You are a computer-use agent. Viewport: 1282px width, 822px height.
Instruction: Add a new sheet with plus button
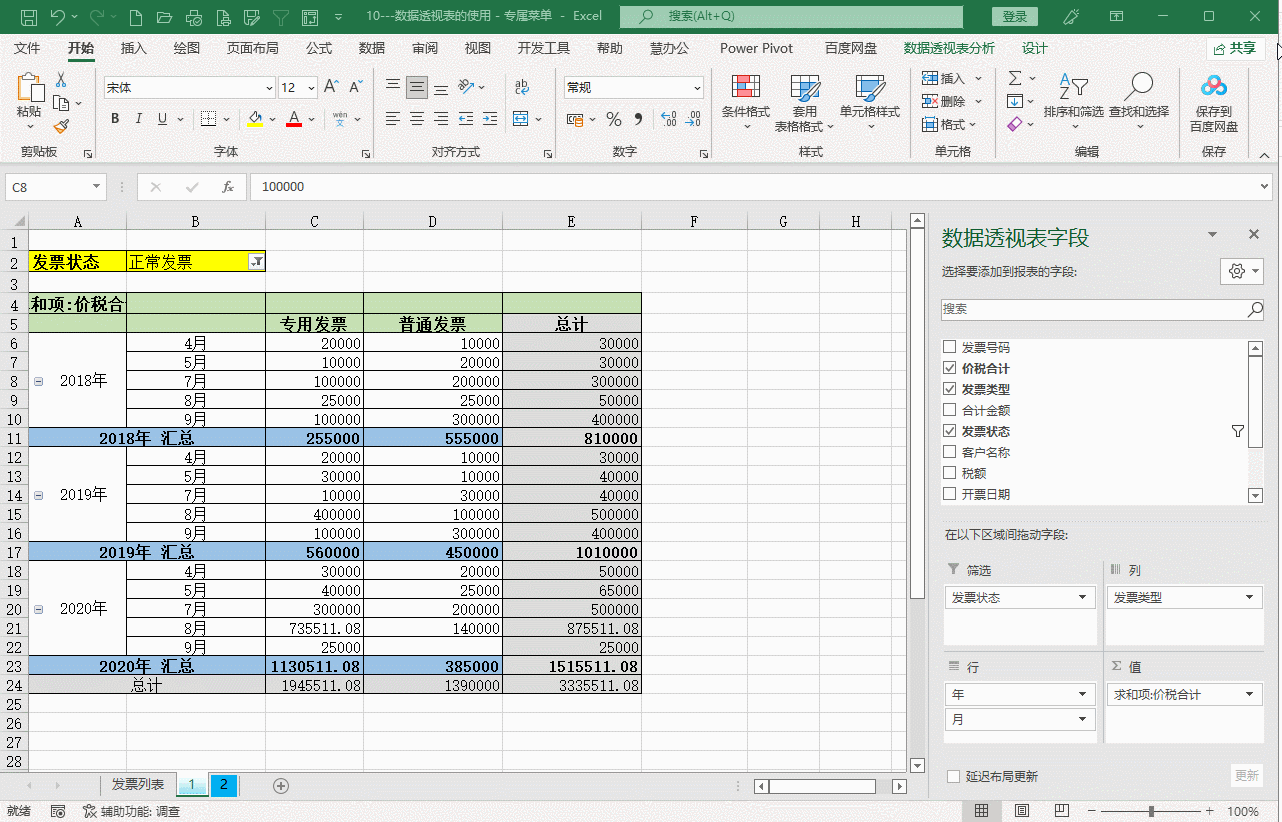(x=281, y=786)
